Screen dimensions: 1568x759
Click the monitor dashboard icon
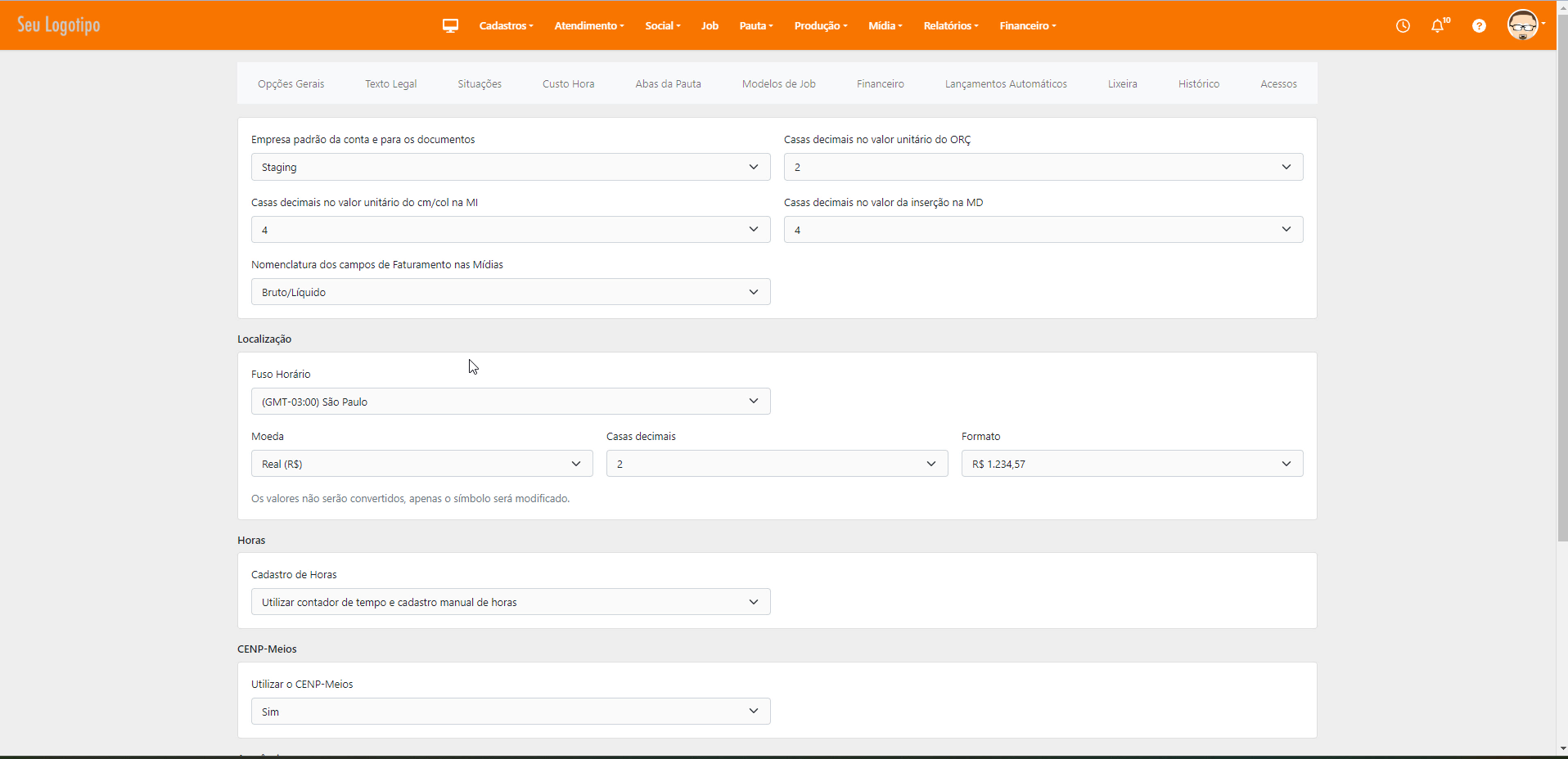(450, 25)
